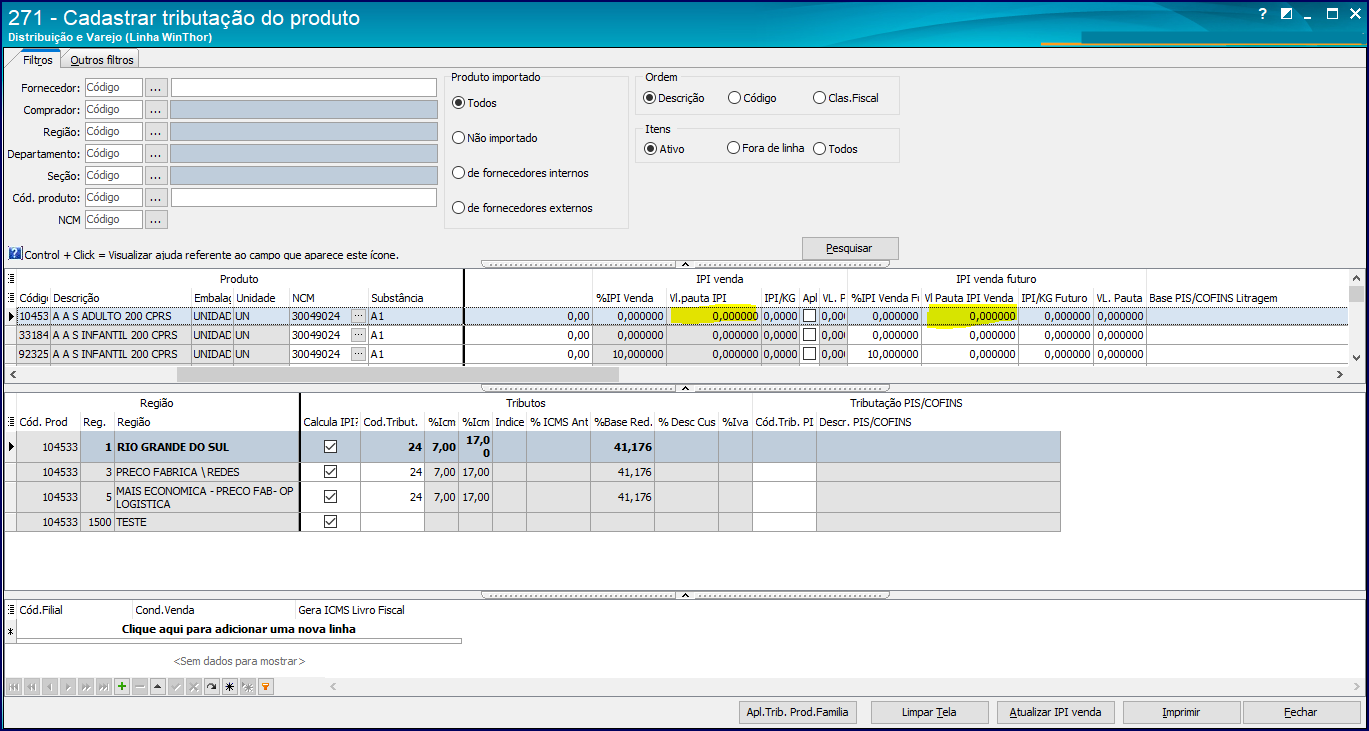Go to next record in navigator
The height and width of the screenshot is (731, 1369).
[68, 687]
